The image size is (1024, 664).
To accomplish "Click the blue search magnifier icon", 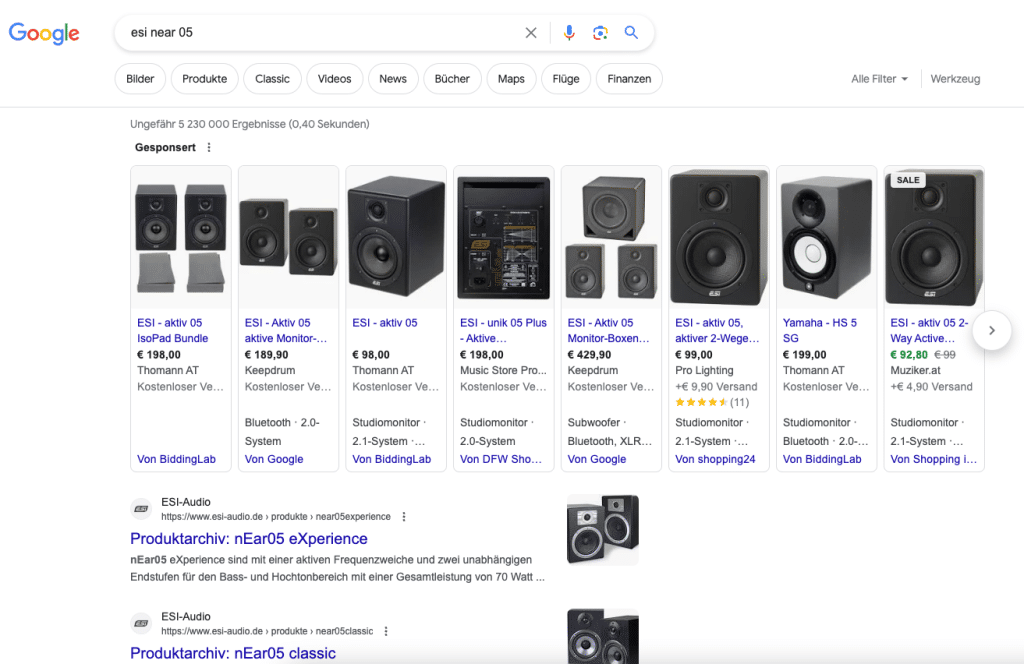I will click(631, 32).
